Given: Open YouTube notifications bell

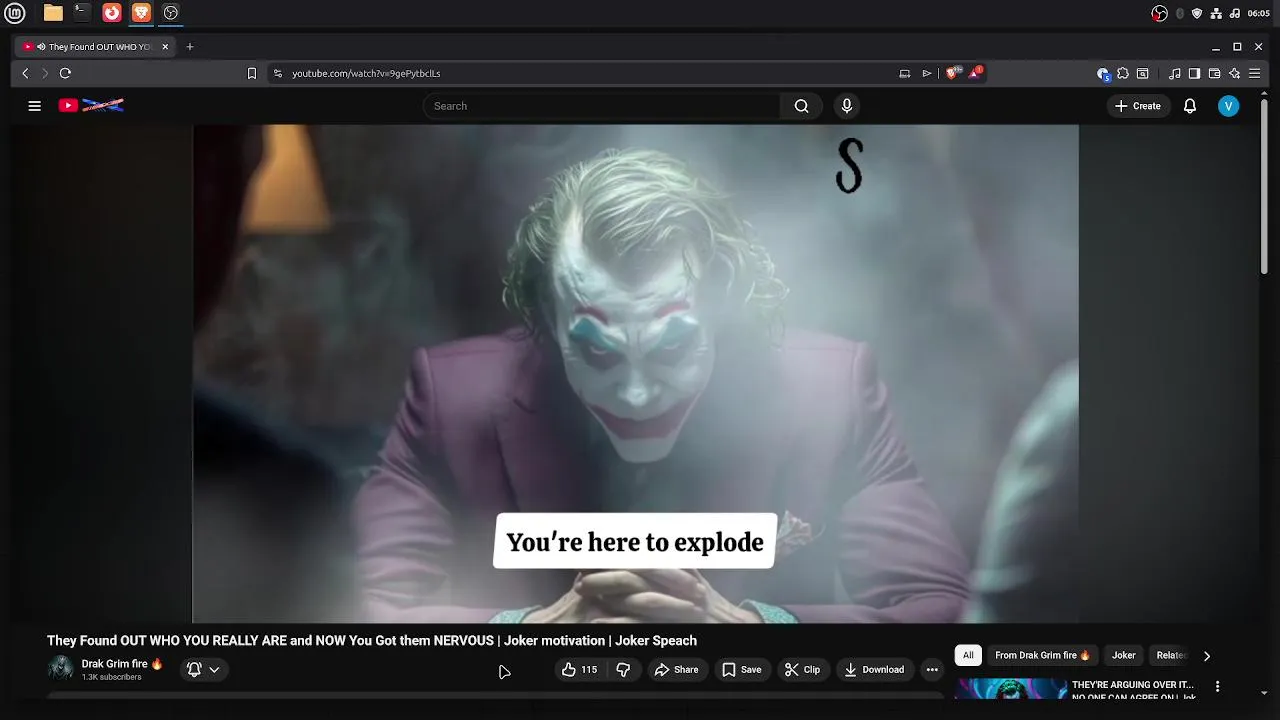Looking at the screenshot, I should pos(1190,106).
